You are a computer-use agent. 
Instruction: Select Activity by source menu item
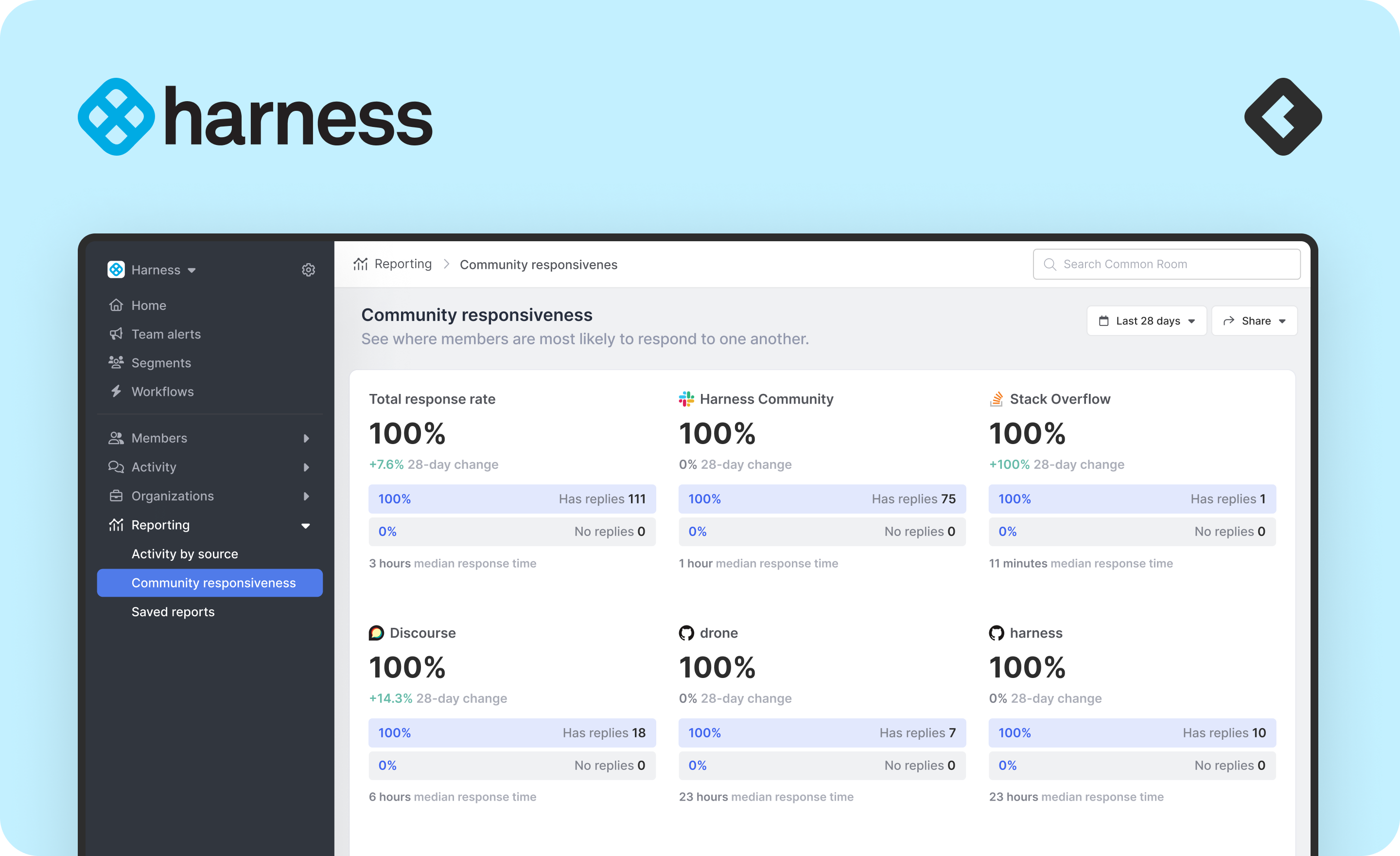point(185,553)
